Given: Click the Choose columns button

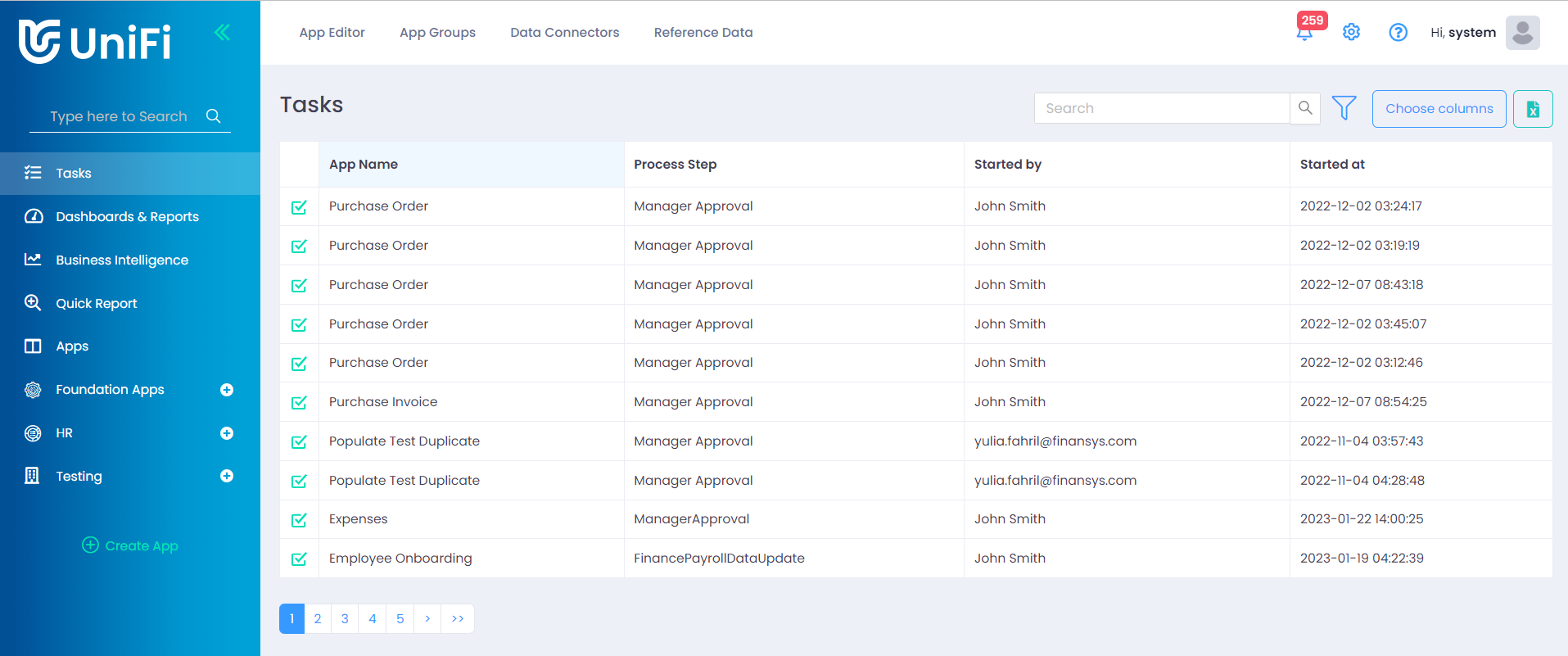Looking at the screenshot, I should [x=1439, y=109].
